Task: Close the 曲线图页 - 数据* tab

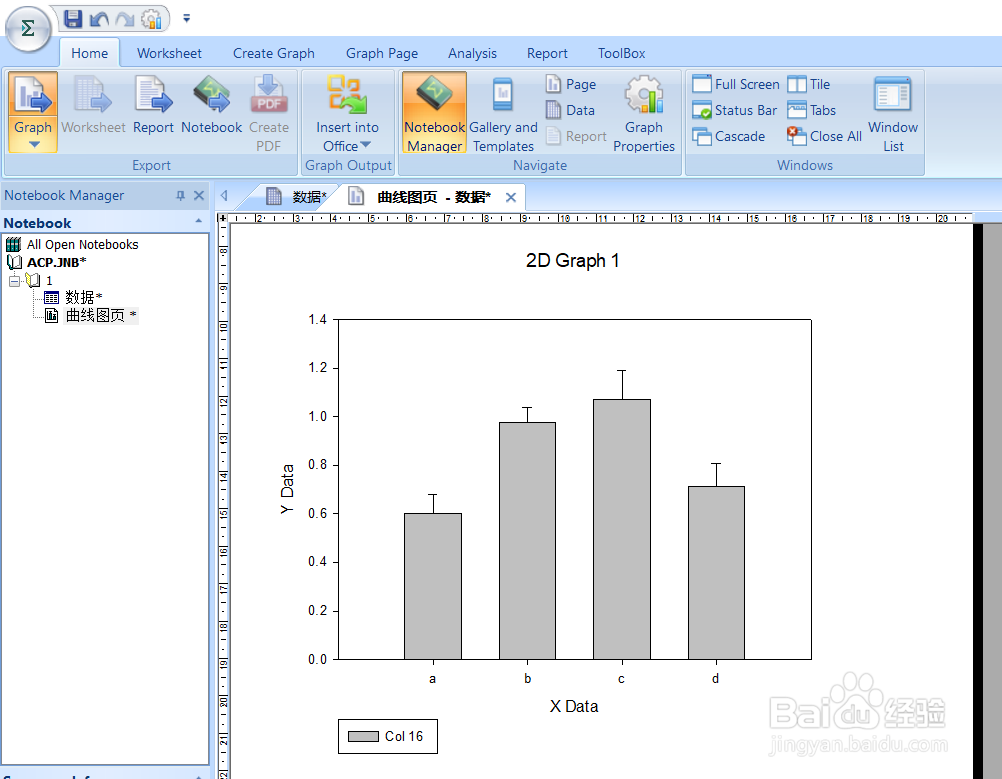Action: 511,197
